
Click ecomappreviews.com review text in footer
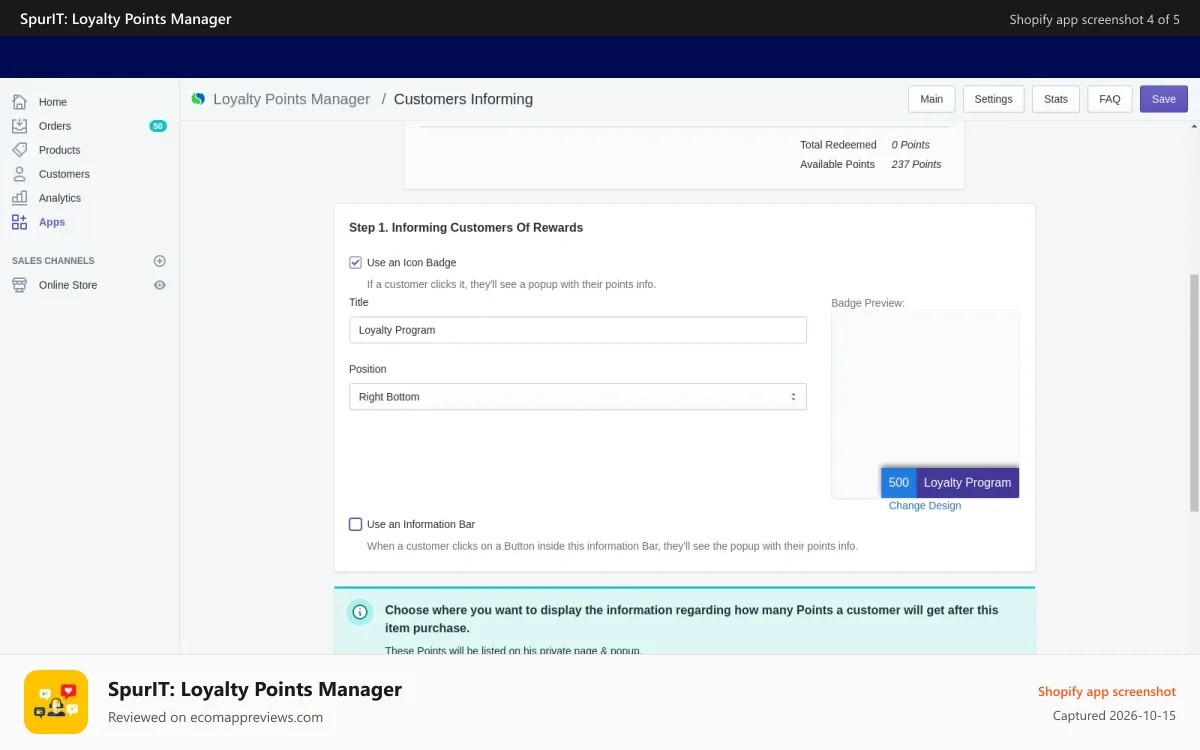click(x=215, y=717)
